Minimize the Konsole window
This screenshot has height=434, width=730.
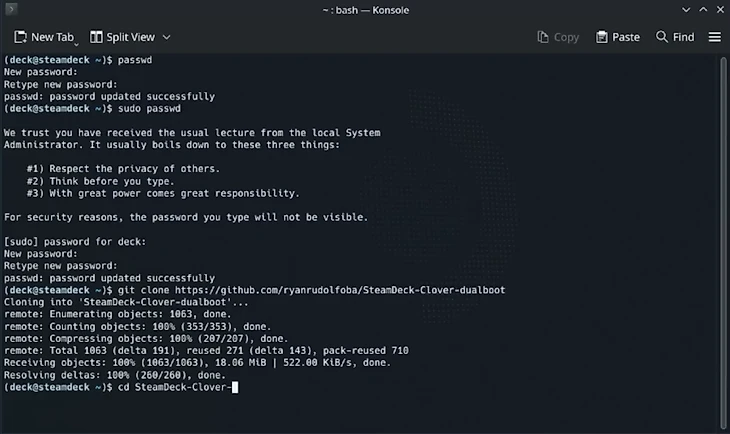coord(686,10)
